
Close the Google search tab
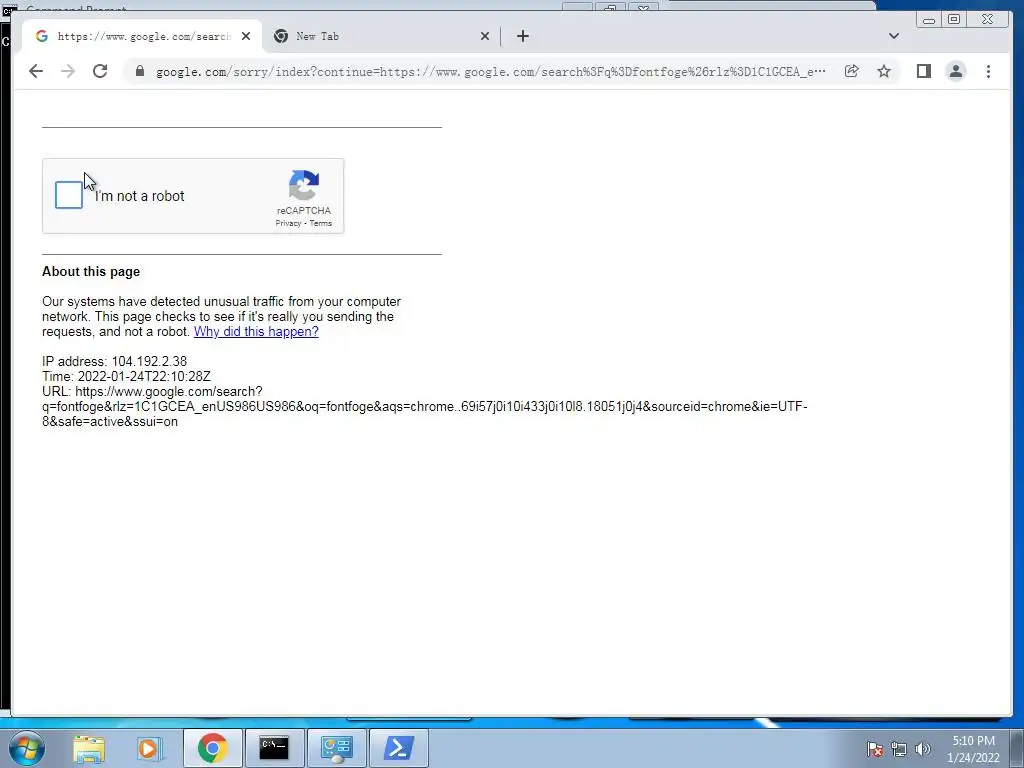pos(246,37)
